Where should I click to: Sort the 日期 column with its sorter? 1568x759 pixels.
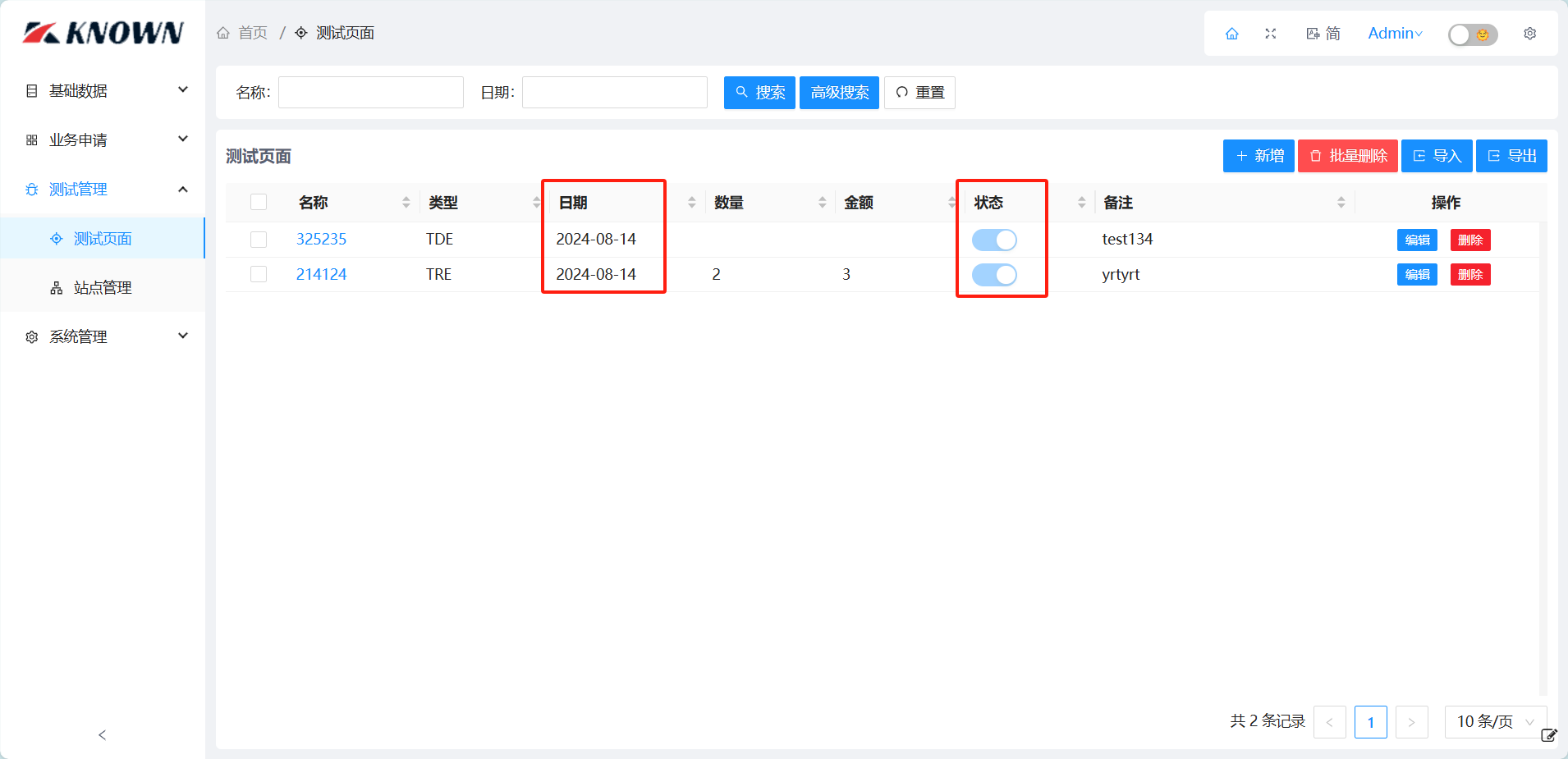tap(692, 203)
